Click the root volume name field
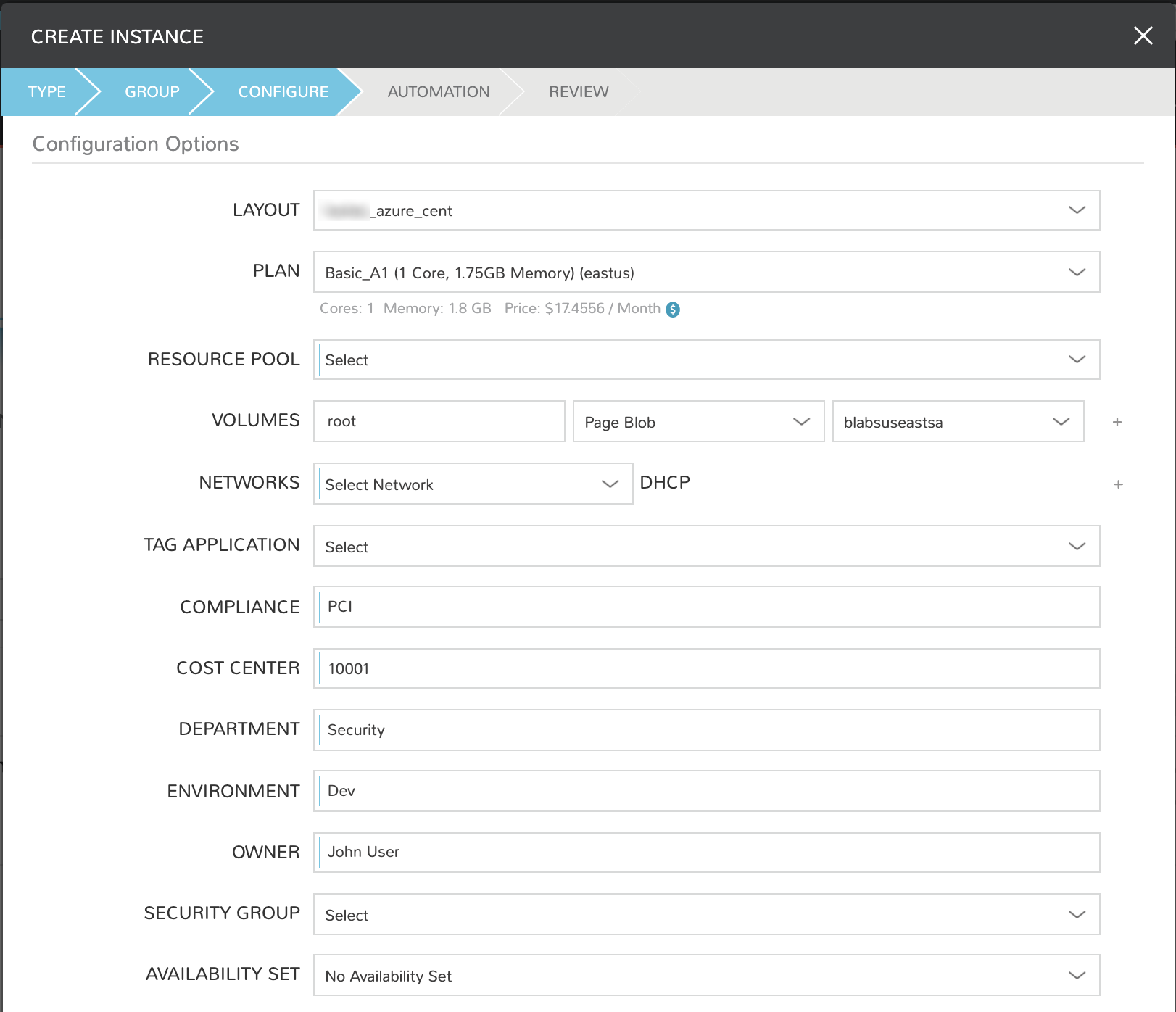1176x1012 pixels. (439, 421)
